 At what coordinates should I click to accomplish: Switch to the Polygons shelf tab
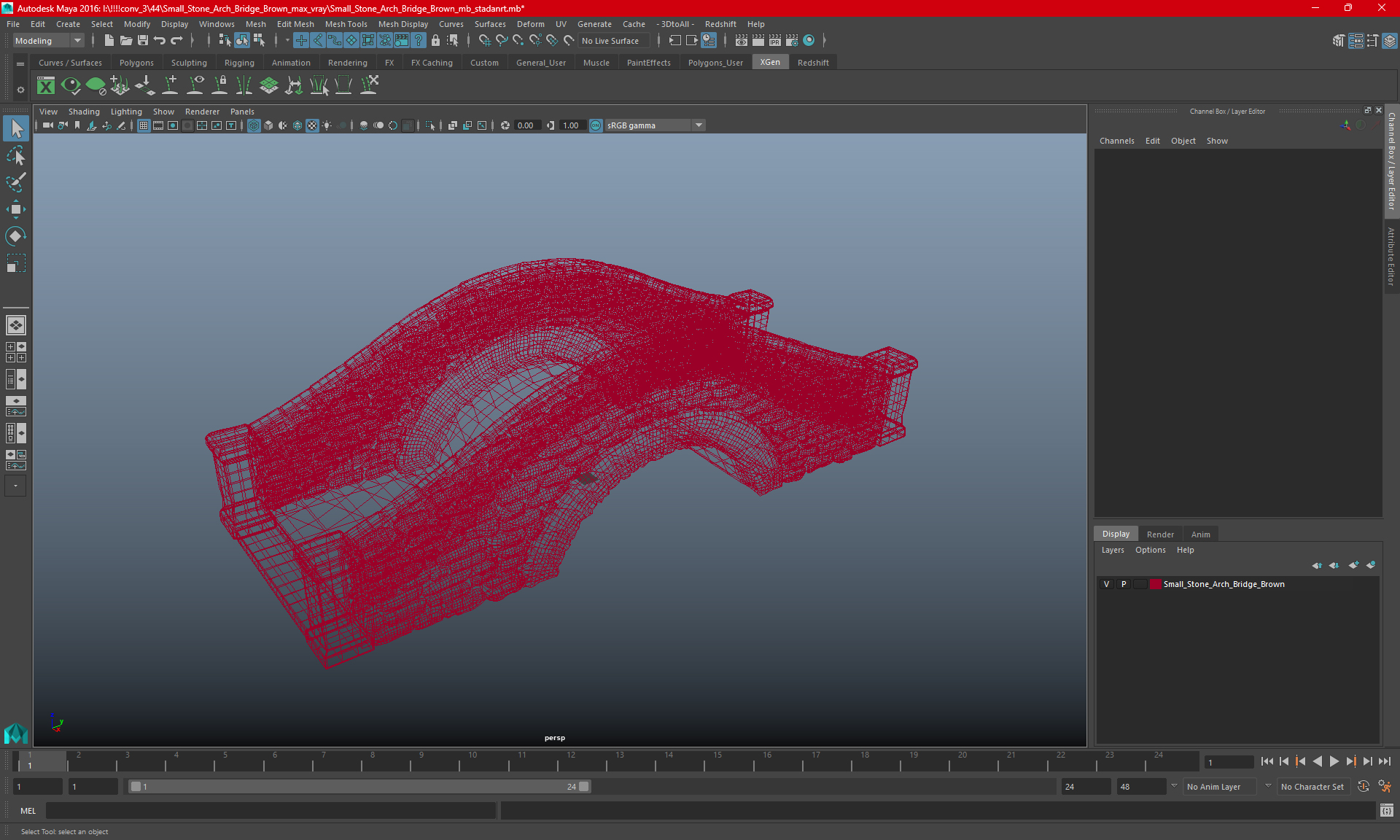click(x=136, y=63)
